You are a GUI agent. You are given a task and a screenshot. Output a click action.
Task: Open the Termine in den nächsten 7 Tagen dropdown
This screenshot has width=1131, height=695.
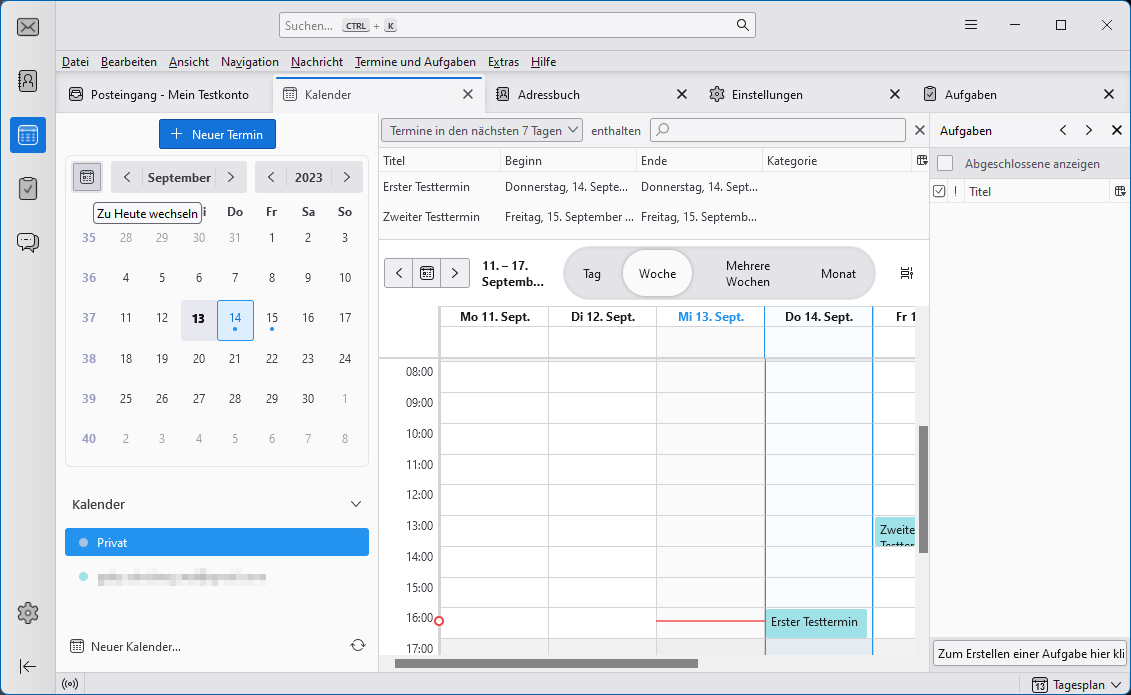tap(482, 130)
